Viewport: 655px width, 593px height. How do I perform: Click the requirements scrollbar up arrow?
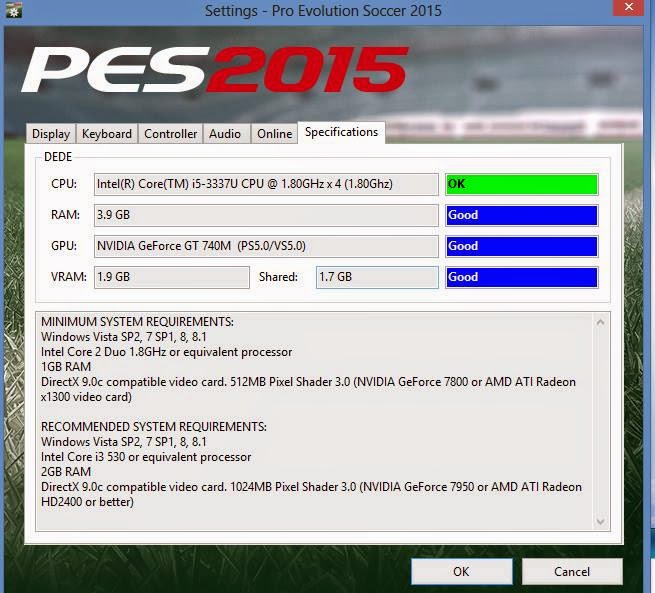click(x=601, y=322)
